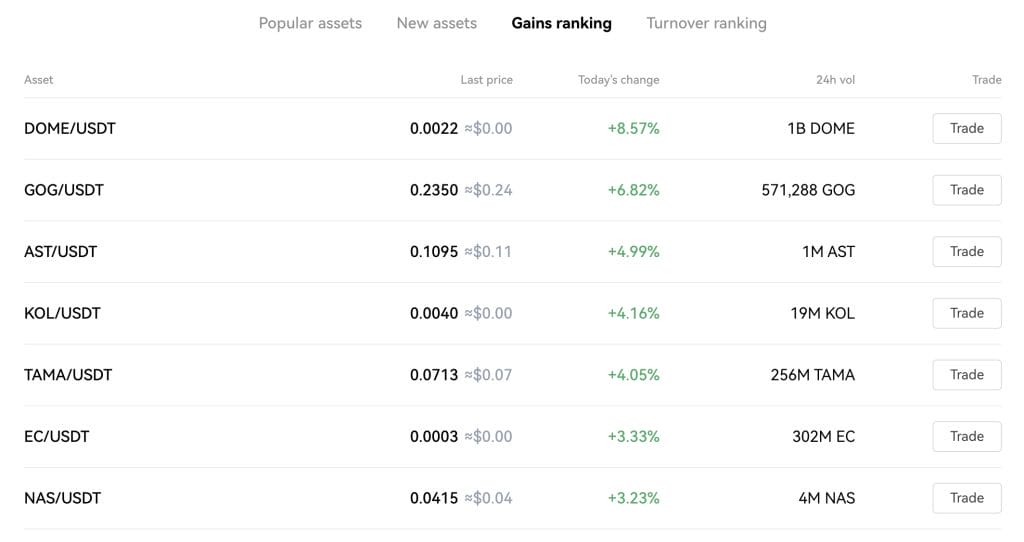The width and height of the screenshot is (1024, 542).
Task: Switch to the Popular assets tab
Action: [x=310, y=23]
